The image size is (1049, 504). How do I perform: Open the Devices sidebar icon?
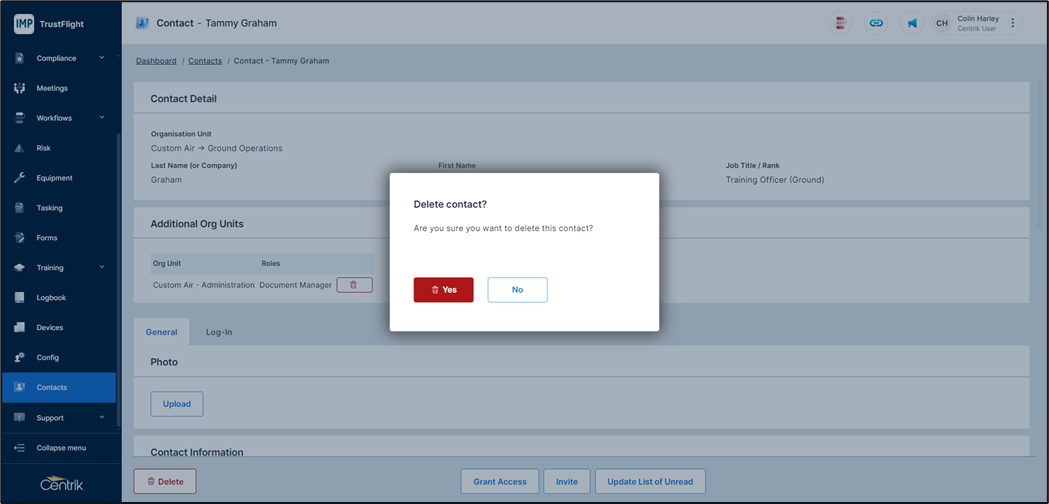tap(19, 327)
